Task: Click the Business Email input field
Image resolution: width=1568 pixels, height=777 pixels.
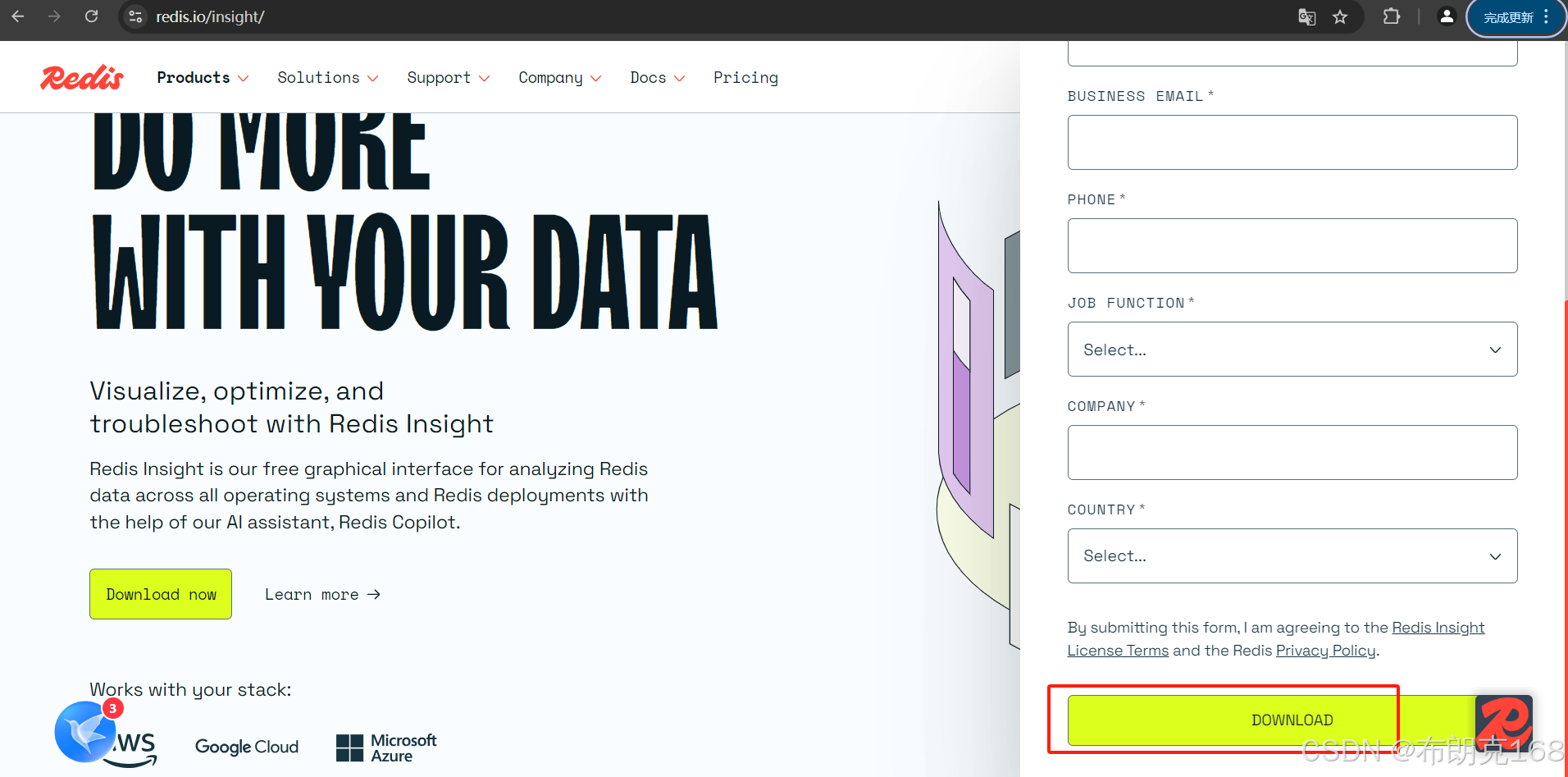Action: pyautogui.click(x=1292, y=143)
